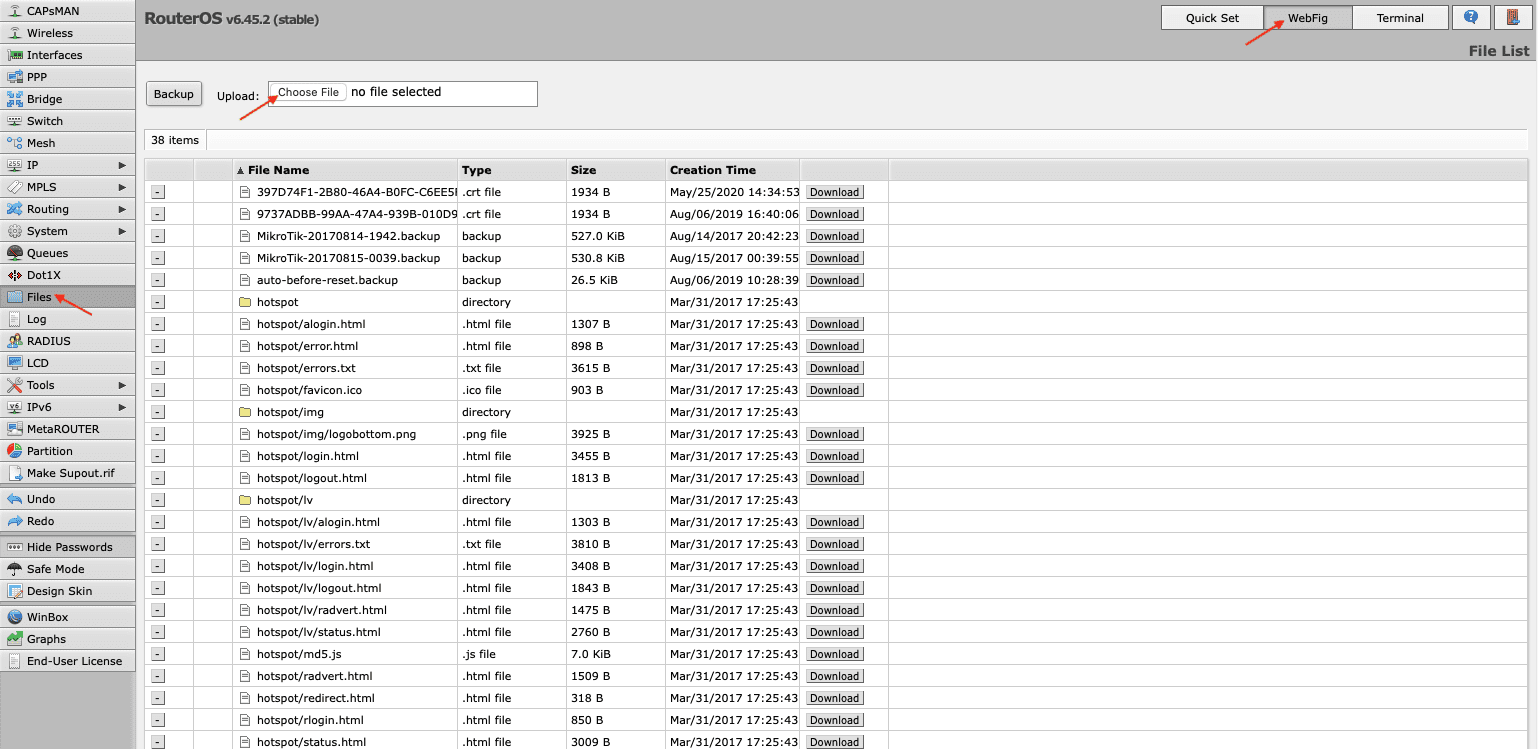Open the Wireless section icon

coord(15,33)
